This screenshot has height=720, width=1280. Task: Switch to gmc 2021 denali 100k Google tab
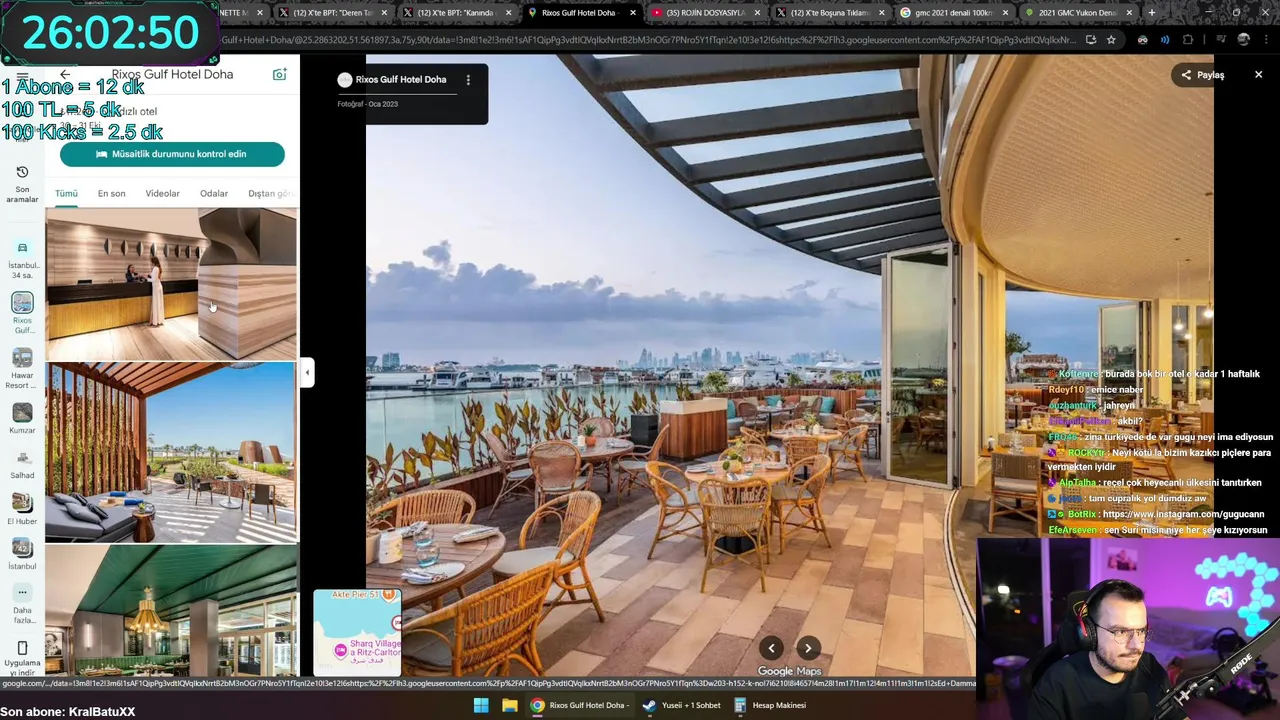coord(954,13)
